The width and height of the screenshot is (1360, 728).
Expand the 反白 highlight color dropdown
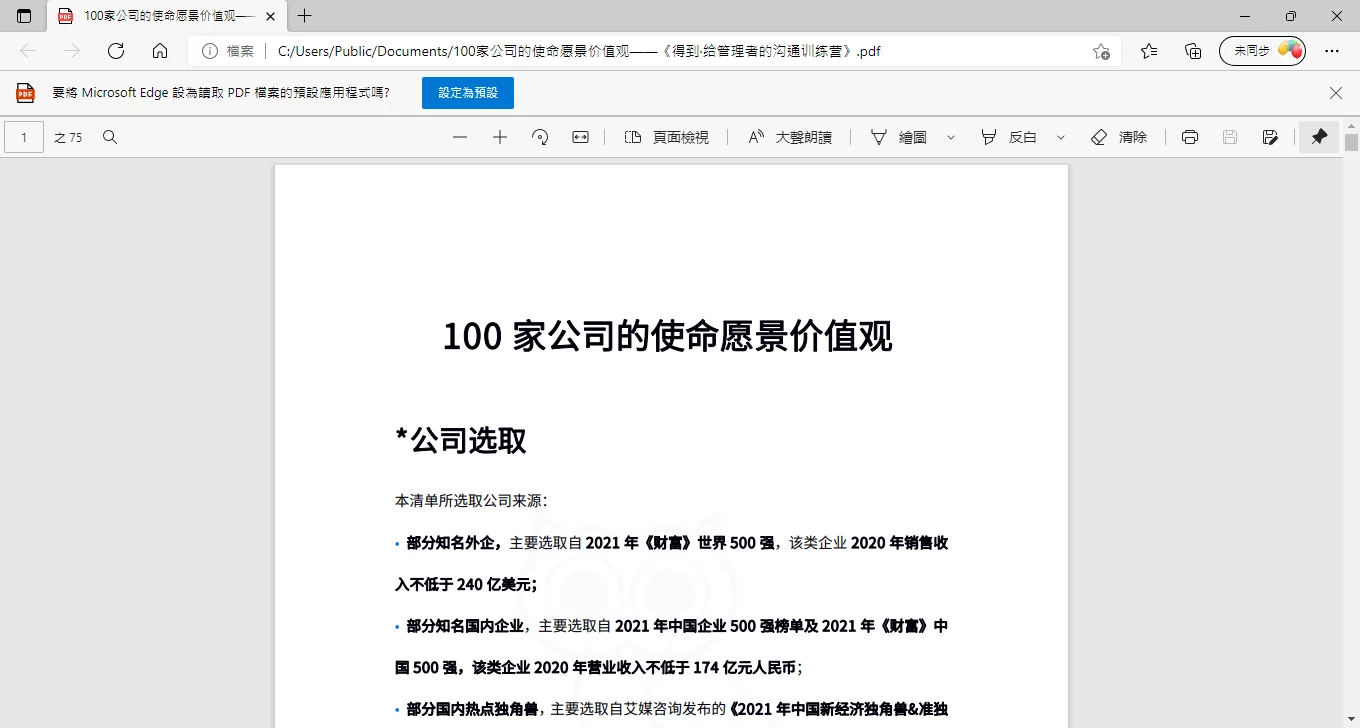tap(1061, 137)
